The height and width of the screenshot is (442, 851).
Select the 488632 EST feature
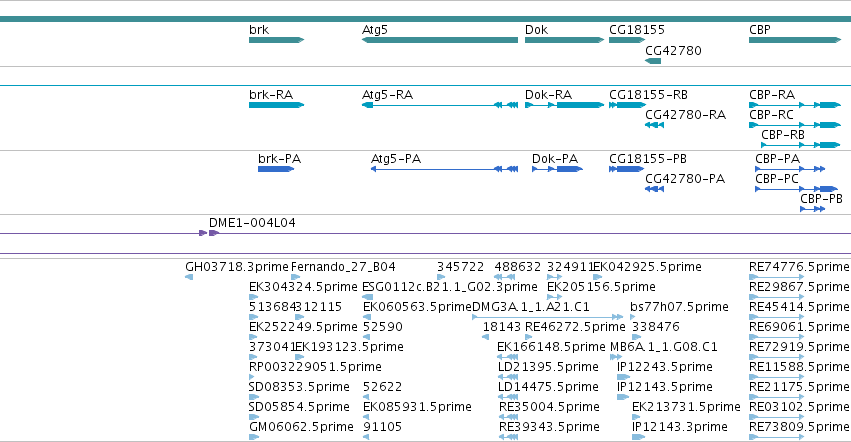[x=505, y=277]
